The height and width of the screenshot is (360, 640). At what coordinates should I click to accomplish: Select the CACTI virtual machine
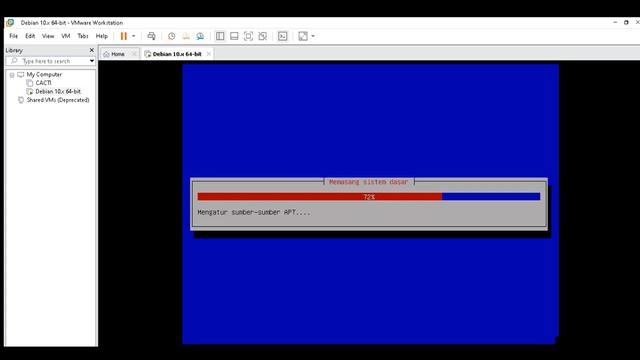click(43, 83)
